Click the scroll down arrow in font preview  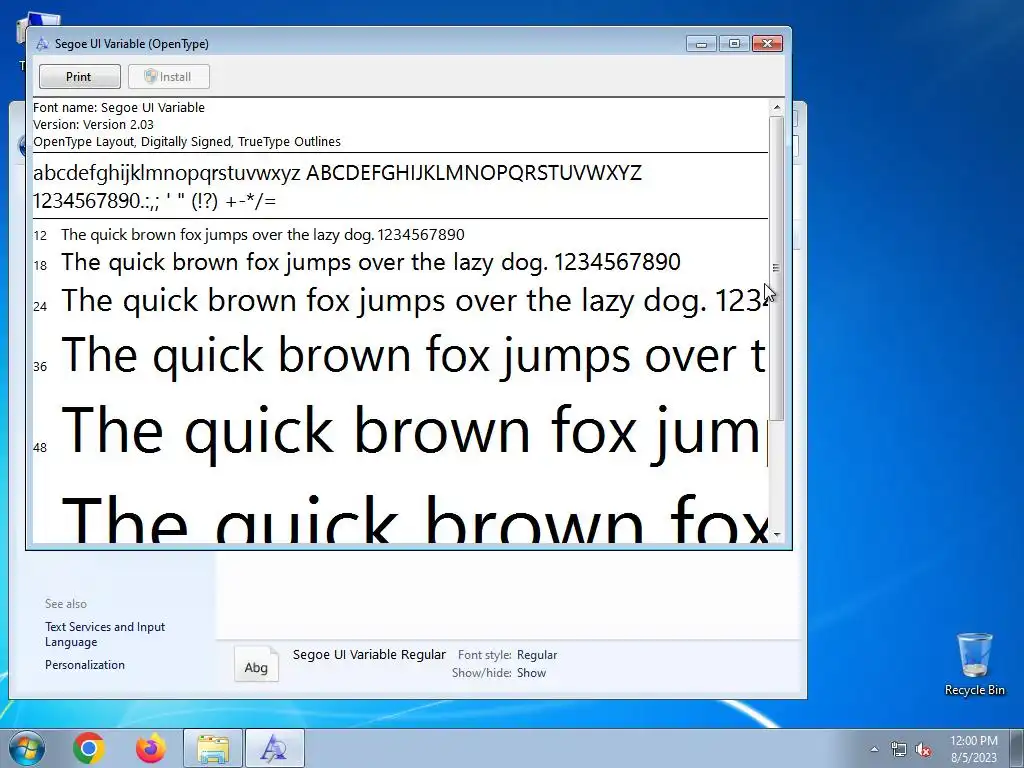[x=776, y=535]
